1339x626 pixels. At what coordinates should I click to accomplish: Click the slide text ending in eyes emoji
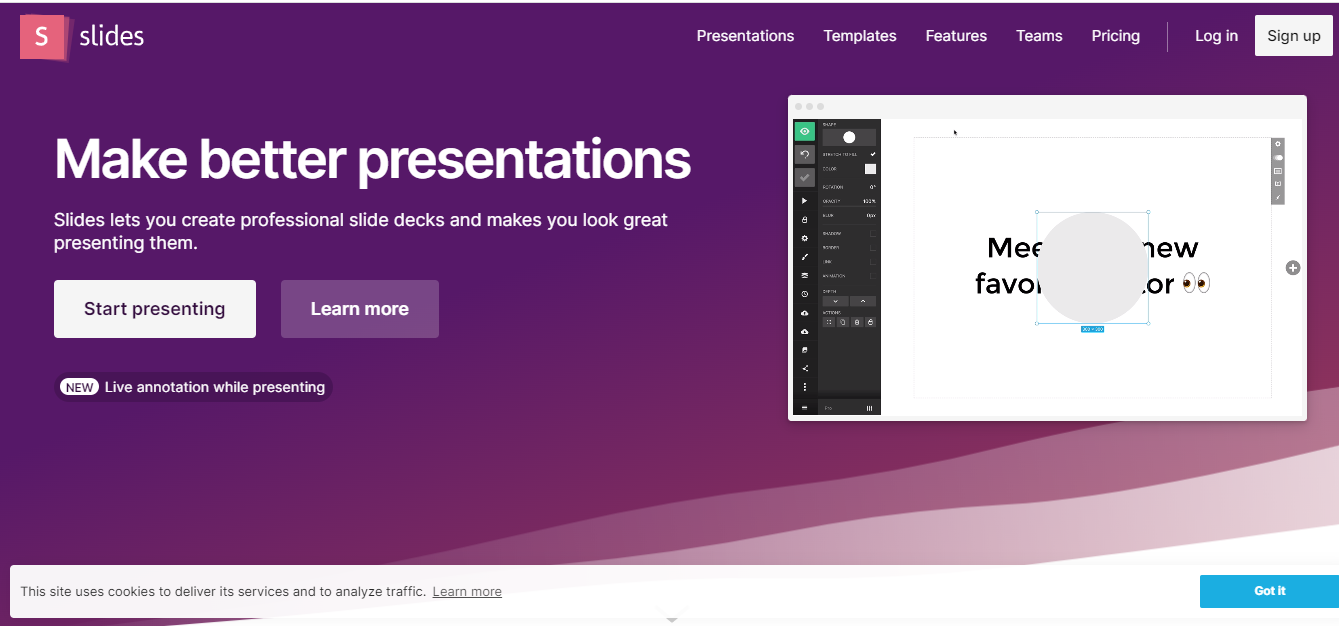tap(1092, 266)
